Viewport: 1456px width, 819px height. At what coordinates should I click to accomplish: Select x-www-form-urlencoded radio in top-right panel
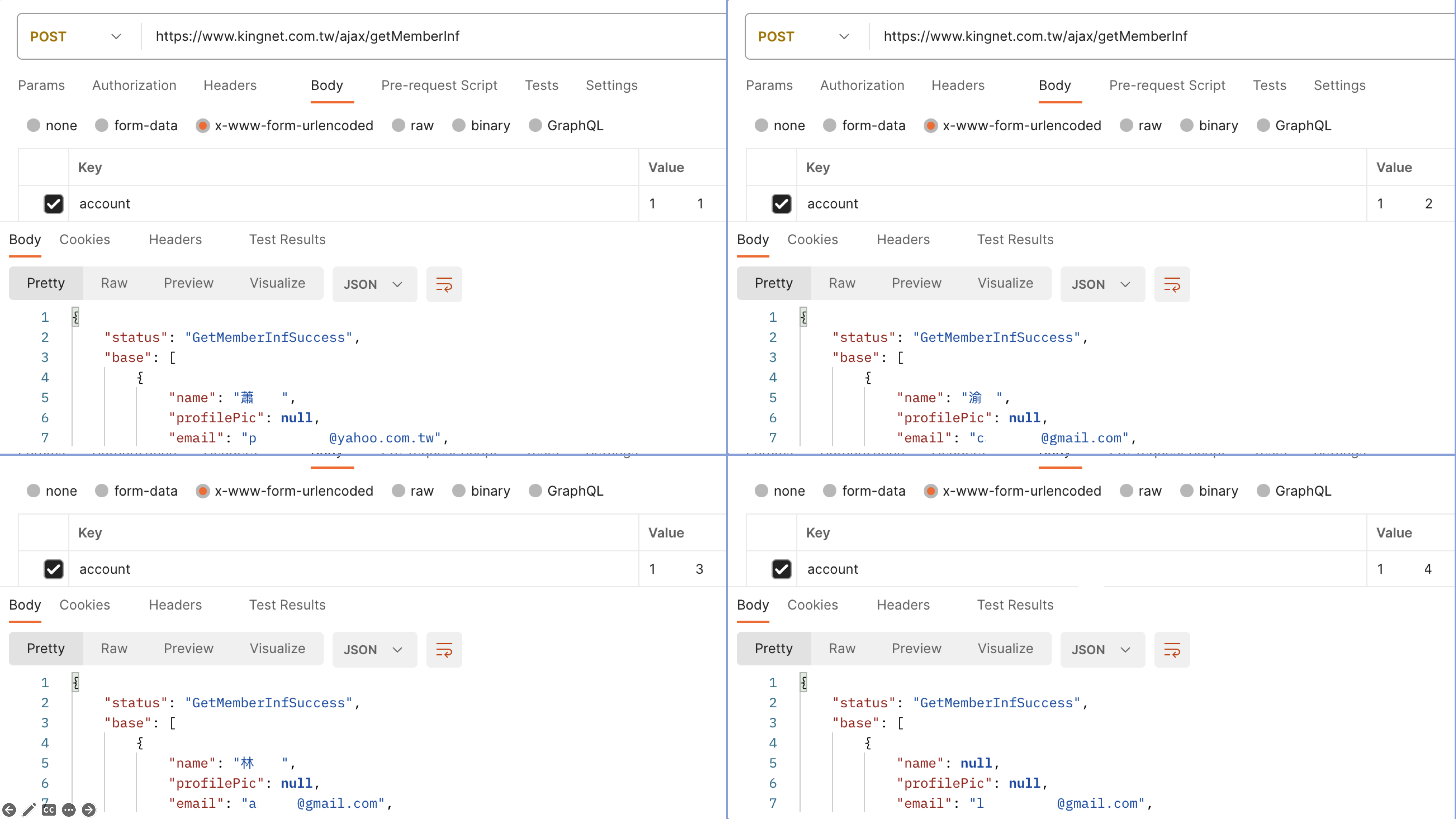pyautogui.click(x=930, y=125)
